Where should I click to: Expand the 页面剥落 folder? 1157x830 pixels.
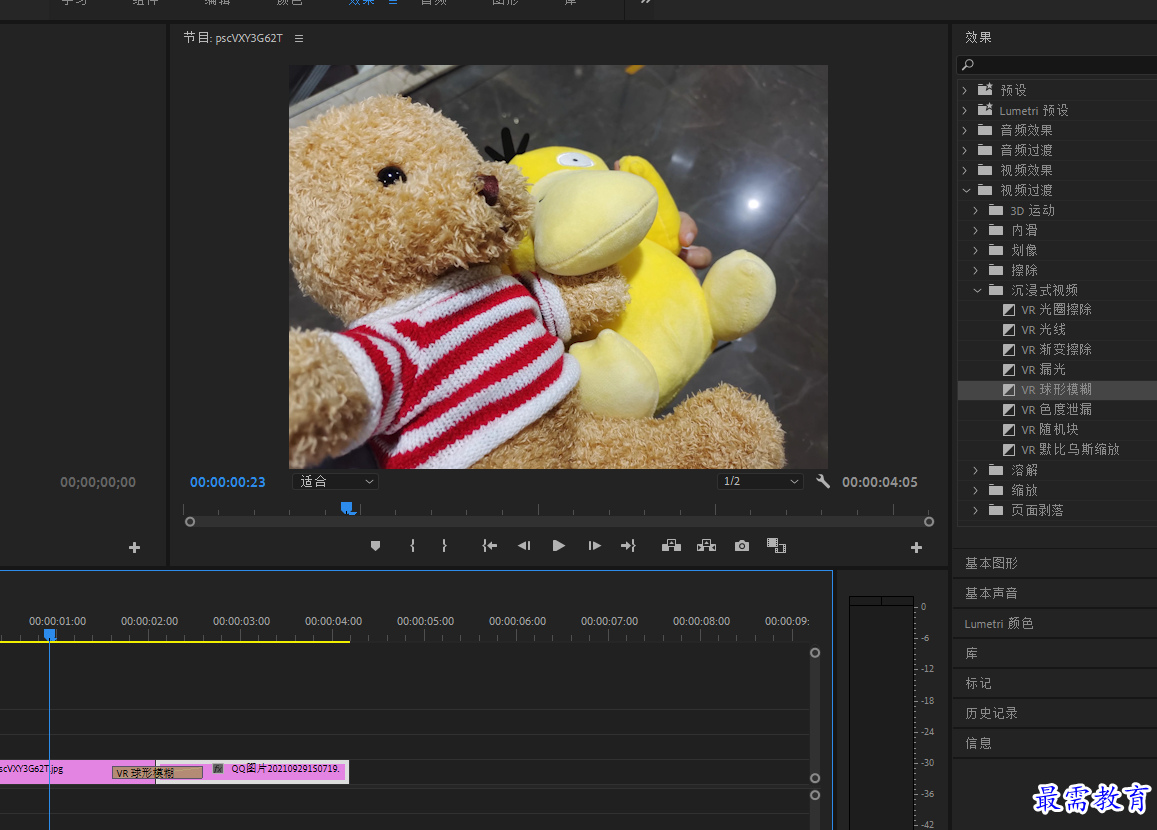point(975,510)
